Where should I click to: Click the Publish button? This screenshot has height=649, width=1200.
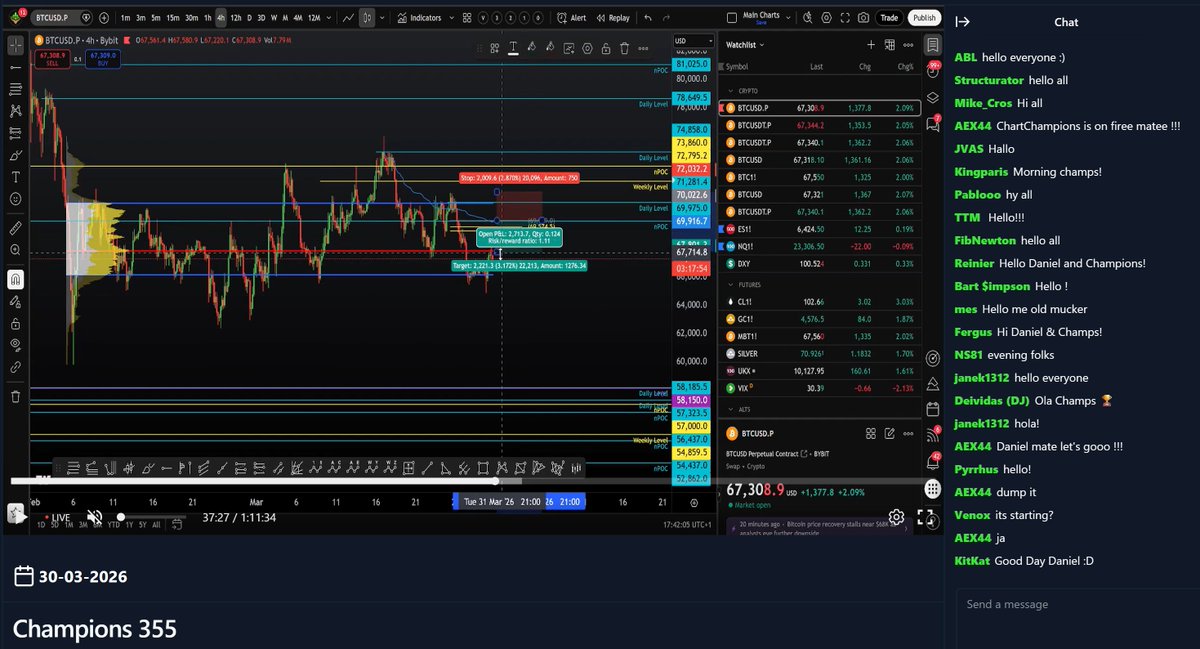tap(924, 18)
